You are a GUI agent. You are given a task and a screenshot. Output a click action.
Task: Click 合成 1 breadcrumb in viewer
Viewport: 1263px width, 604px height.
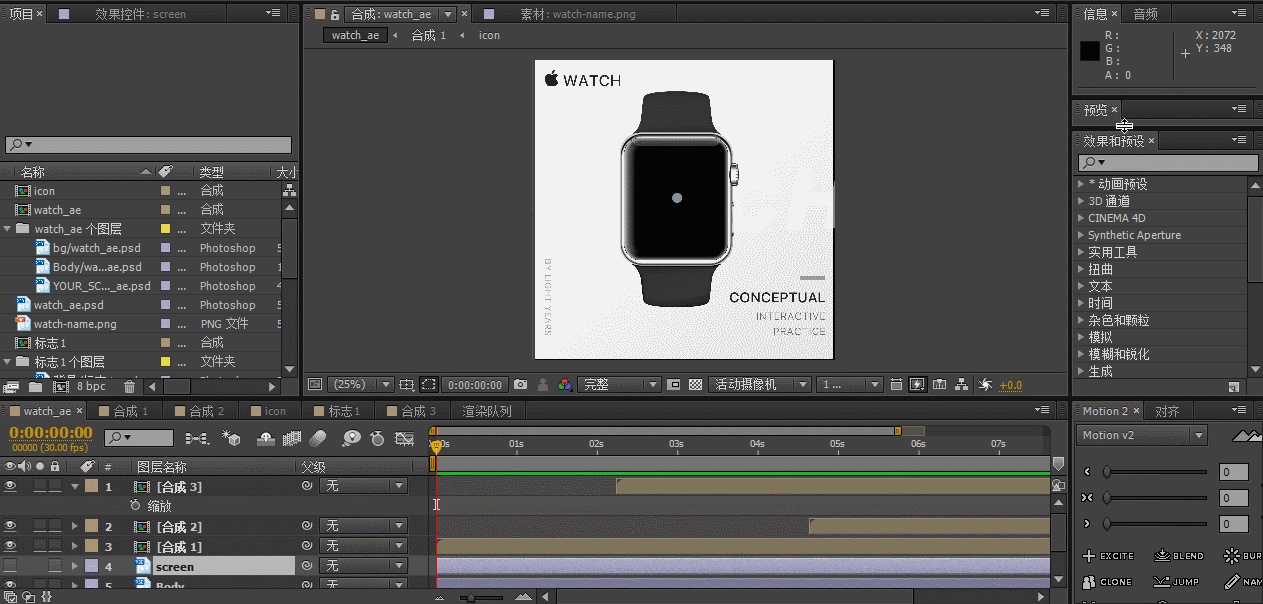[429, 35]
